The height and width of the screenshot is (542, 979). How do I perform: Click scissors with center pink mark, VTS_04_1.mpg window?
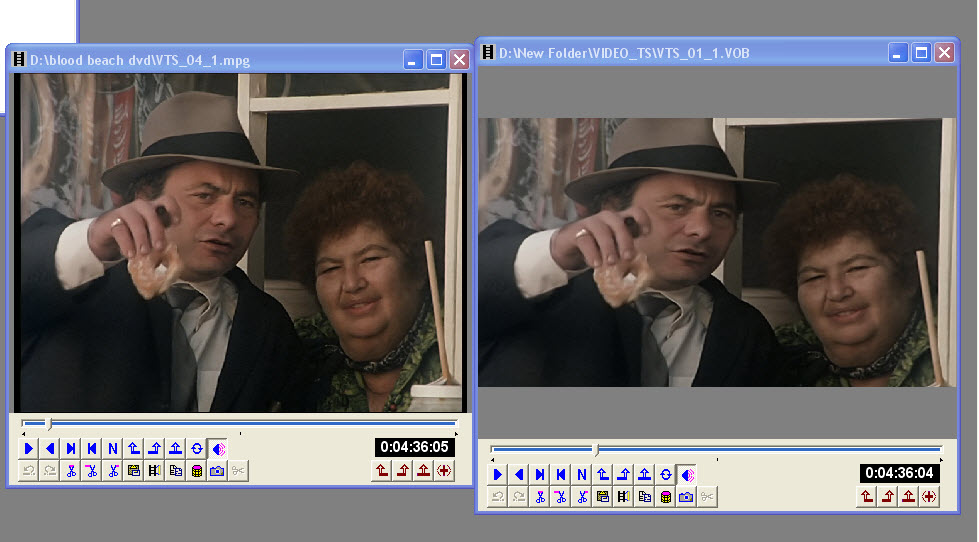coord(71,471)
